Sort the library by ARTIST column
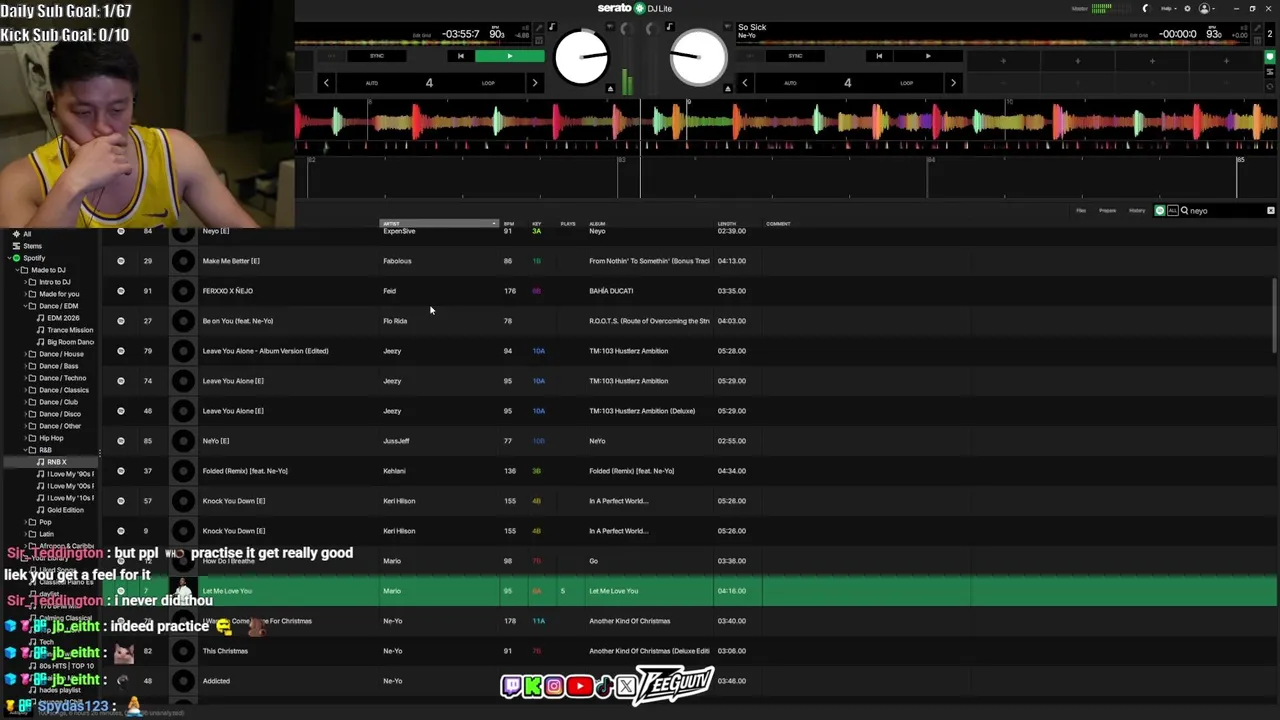The image size is (1280, 720). click(x=439, y=223)
